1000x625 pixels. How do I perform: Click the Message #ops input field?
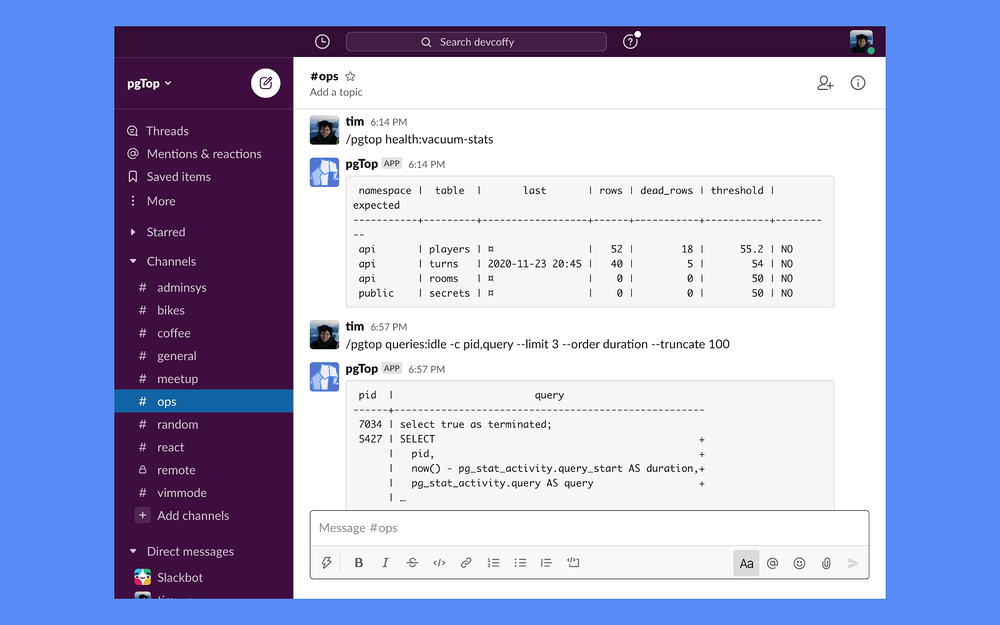[589, 528]
